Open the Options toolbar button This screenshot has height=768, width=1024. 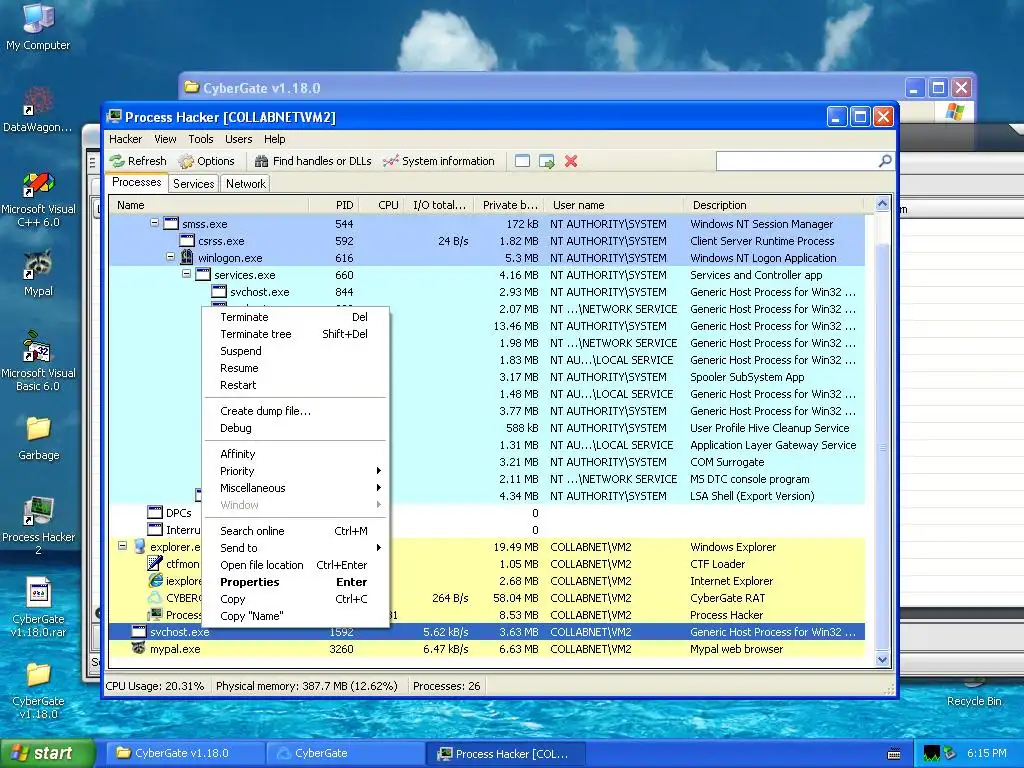point(206,161)
